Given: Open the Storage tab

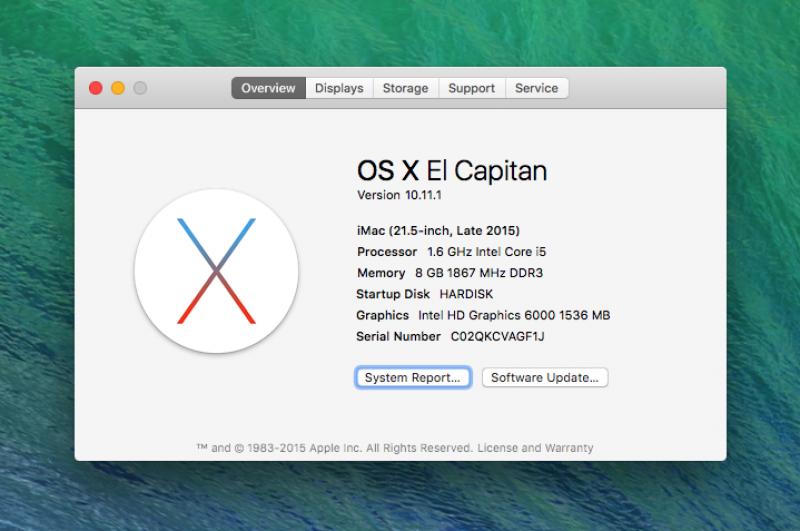Looking at the screenshot, I should pyautogui.click(x=406, y=88).
